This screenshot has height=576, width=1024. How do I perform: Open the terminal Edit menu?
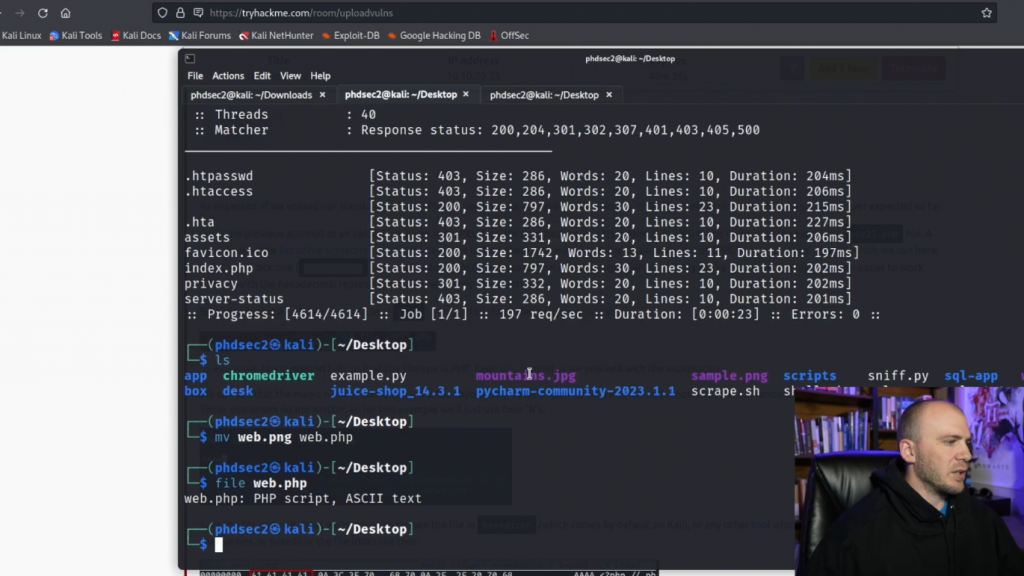(262, 76)
